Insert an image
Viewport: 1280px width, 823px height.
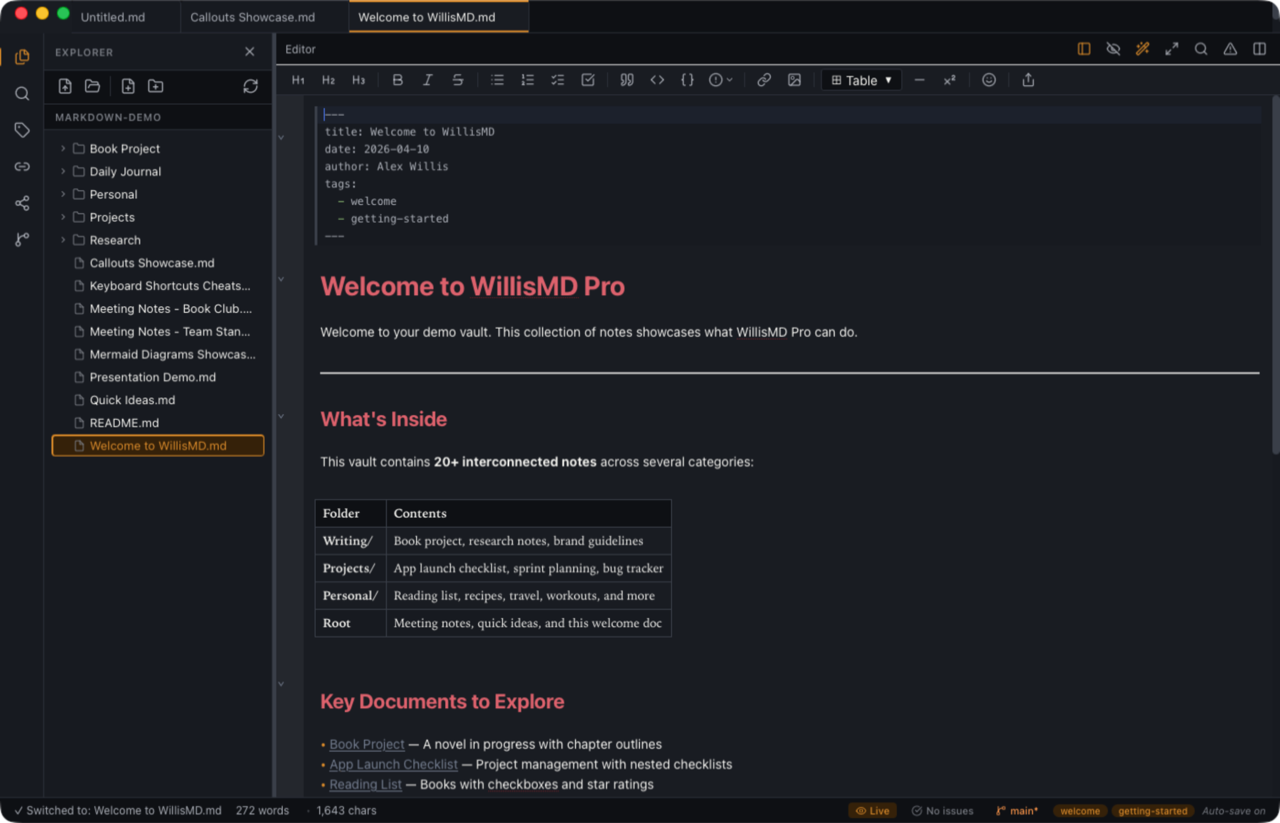794,80
